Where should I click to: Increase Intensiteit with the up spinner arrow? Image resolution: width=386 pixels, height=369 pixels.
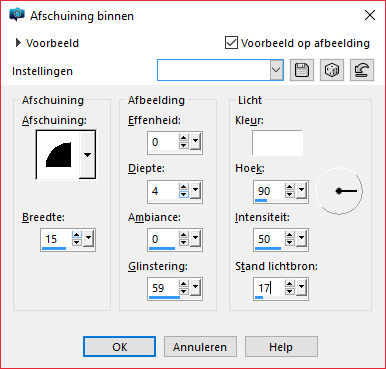point(290,235)
